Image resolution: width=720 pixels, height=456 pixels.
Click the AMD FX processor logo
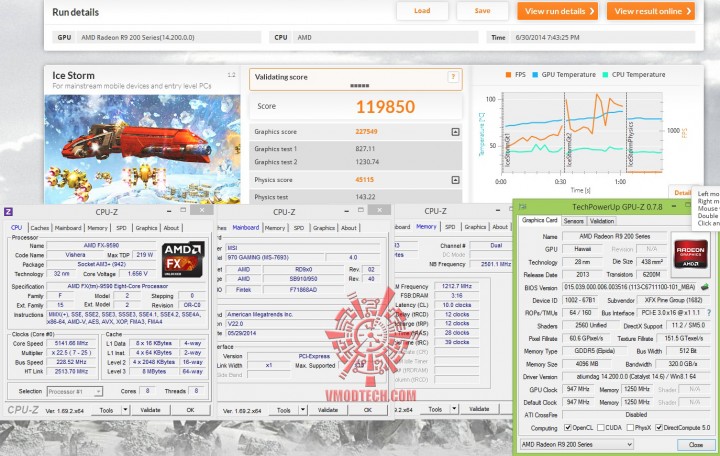point(183,259)
